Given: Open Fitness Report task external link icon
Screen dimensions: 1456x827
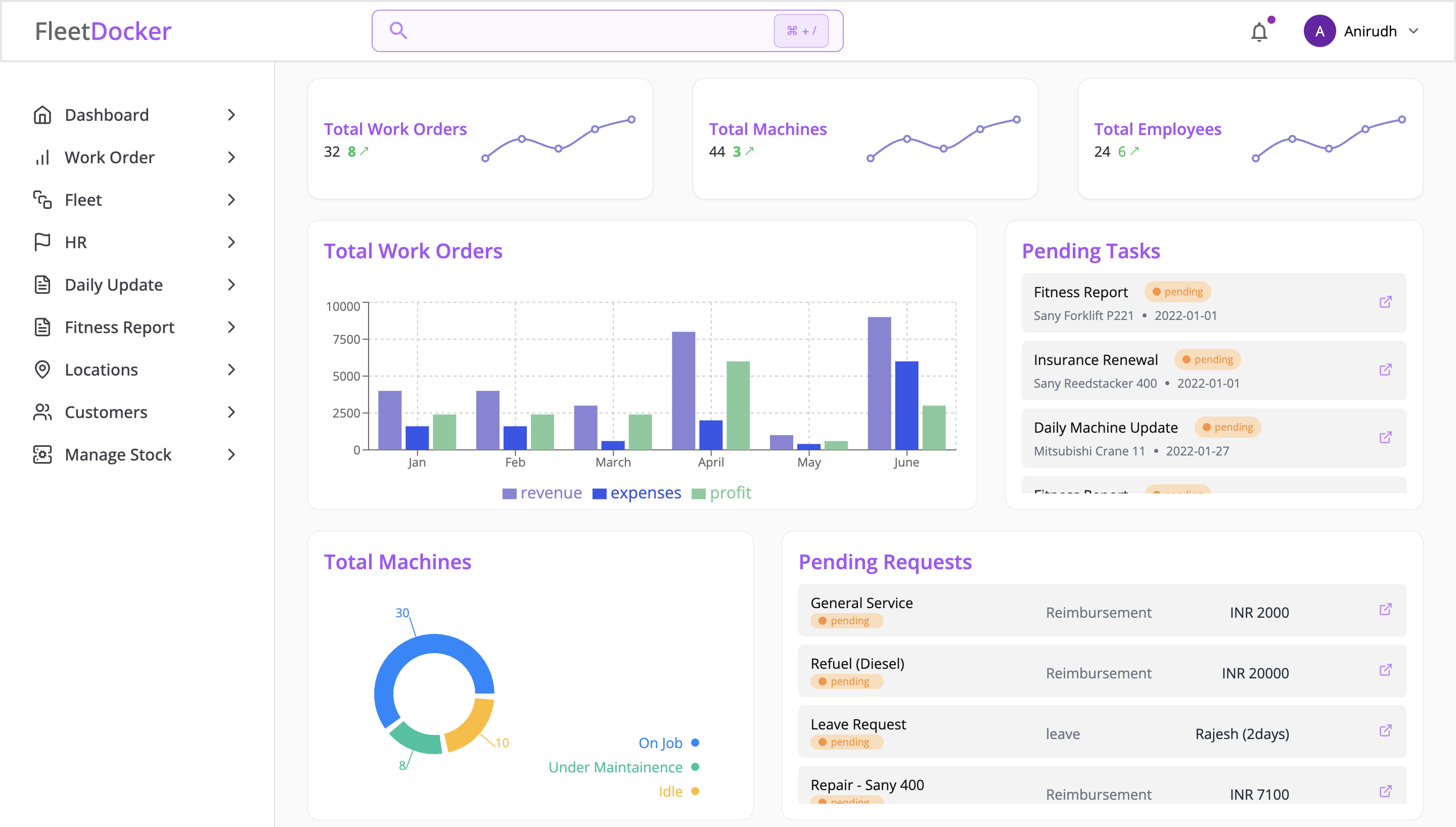Looking at the screenshot, I should 1385,302.
